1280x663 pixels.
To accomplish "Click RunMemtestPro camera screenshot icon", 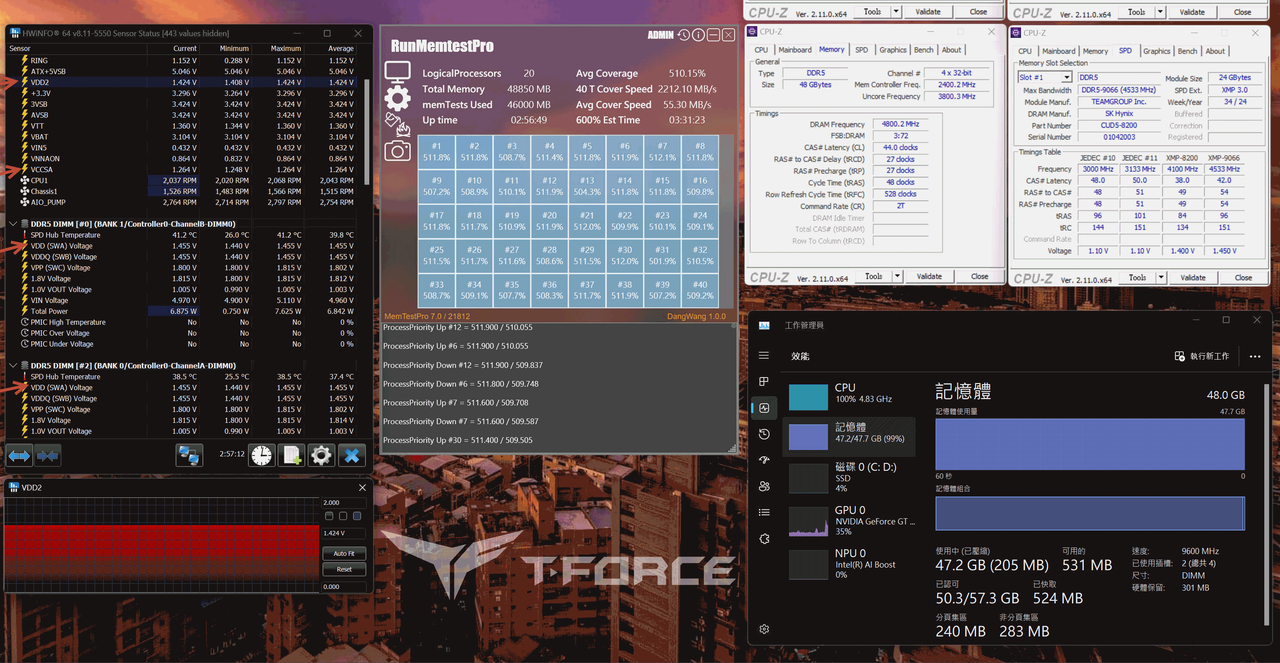I will [398, 150].
